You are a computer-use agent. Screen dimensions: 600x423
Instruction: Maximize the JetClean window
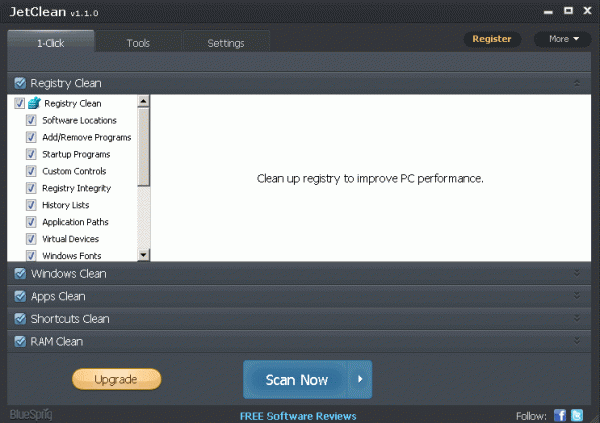(x=569, y=11)
